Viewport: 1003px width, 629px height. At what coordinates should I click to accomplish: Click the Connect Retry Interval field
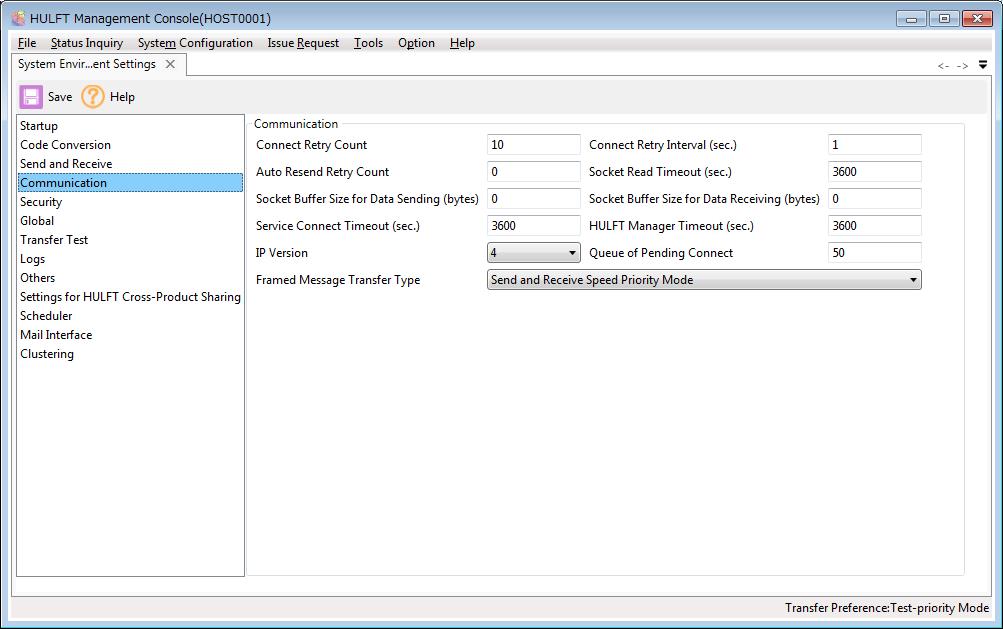coord(874,145)
